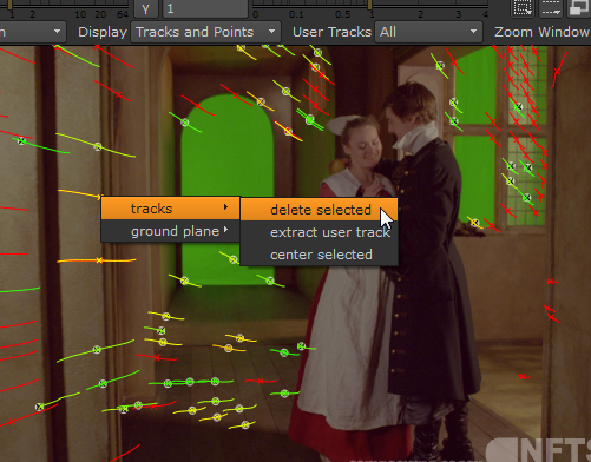Choose center selected menu entry
The image size is (591, 462).
320,254
